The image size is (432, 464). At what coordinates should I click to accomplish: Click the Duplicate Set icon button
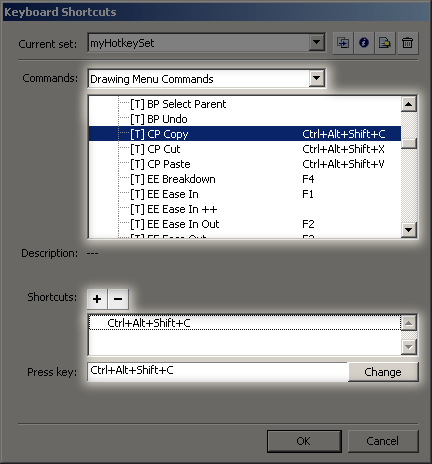pyautogui.click(x=343, y=43)
